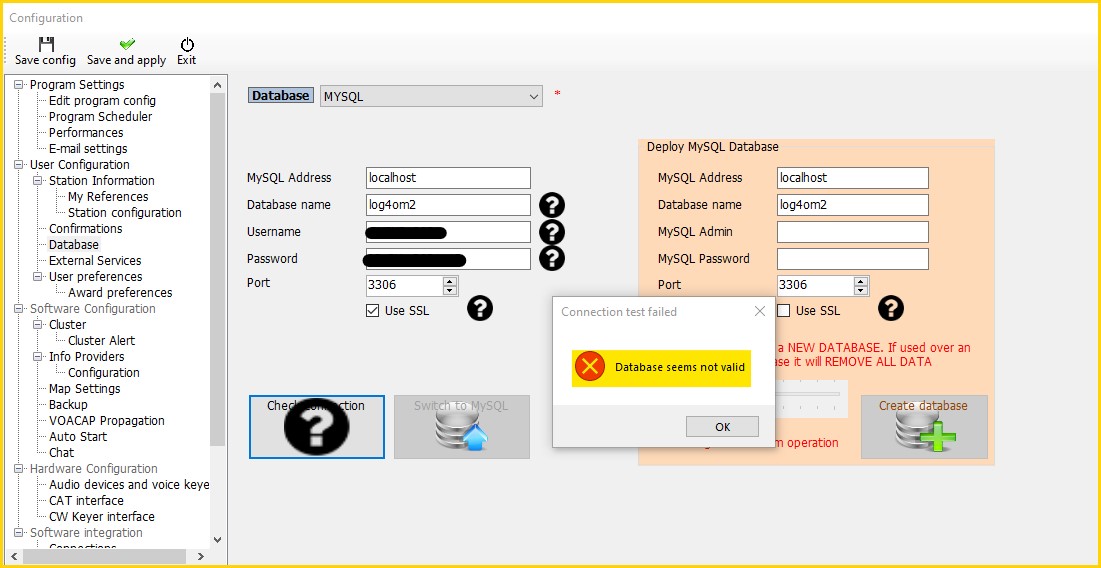Click the Create database button
Screen dimensions: 1101x568
[924, 427]
